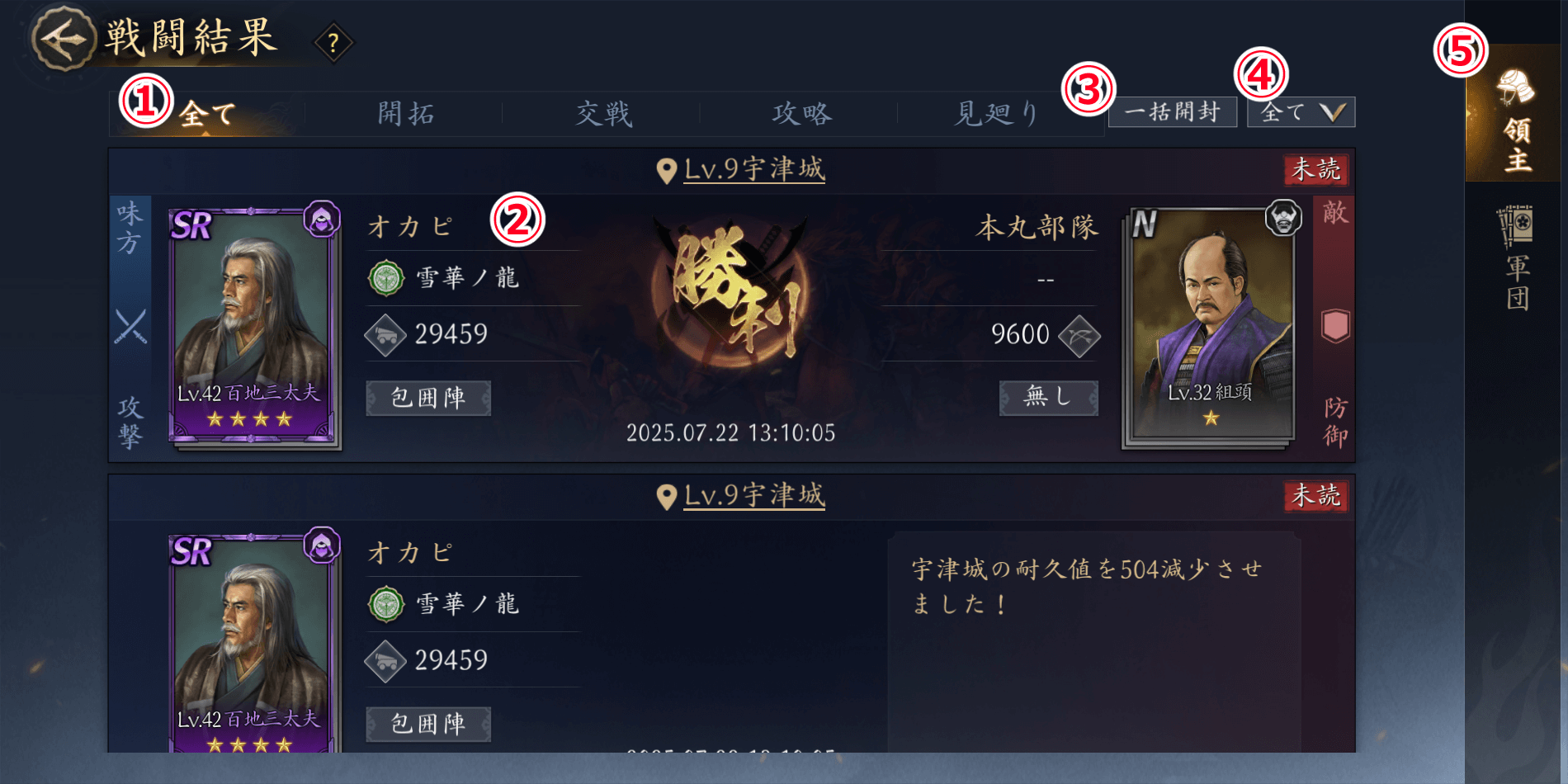Image resolution: width=1568 pixels, height=784 pixels.
Task: Click the 一括開封 button
Action: coord(1172,112)
